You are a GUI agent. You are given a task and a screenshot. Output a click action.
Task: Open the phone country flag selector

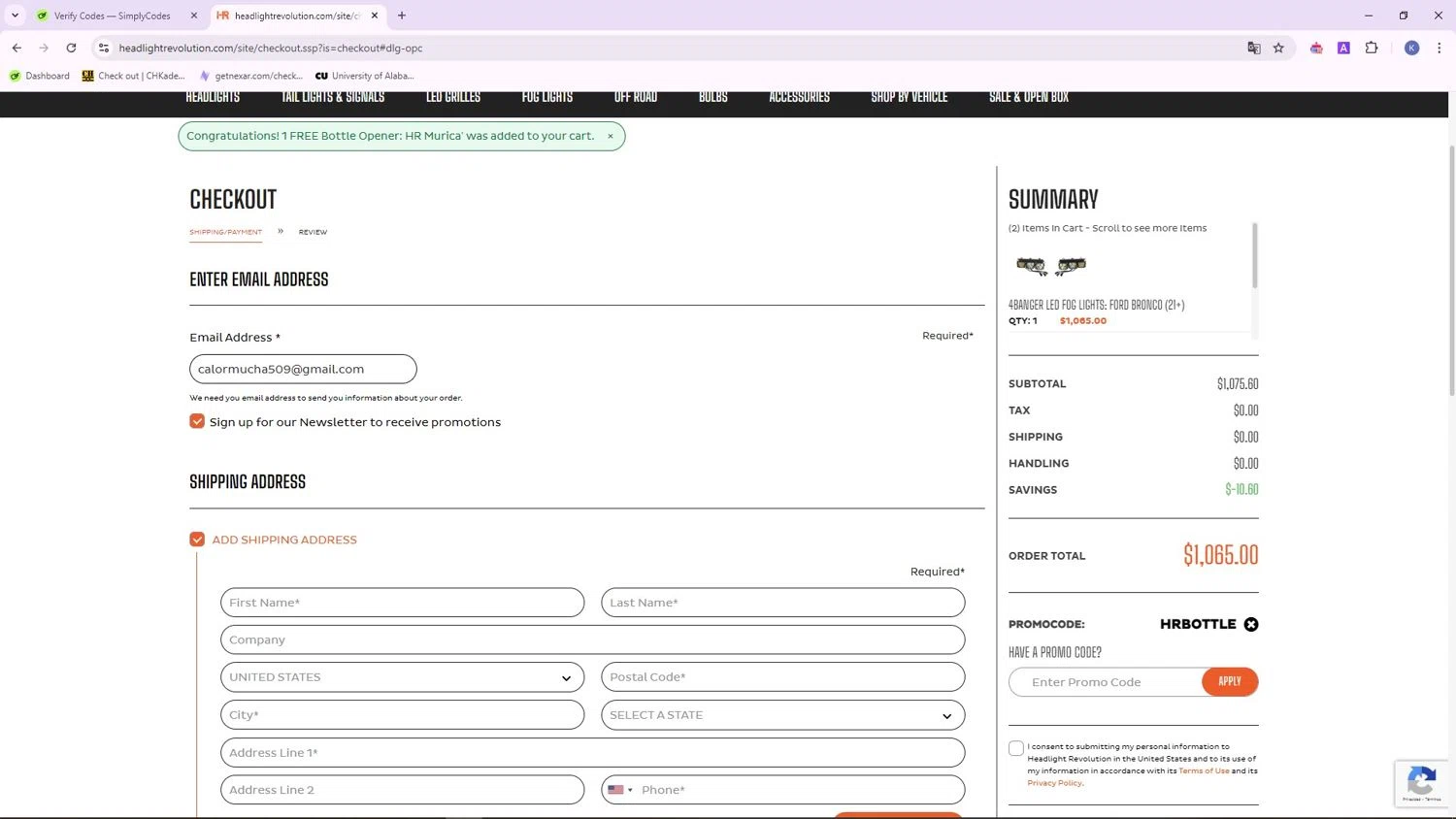point(620,790)
